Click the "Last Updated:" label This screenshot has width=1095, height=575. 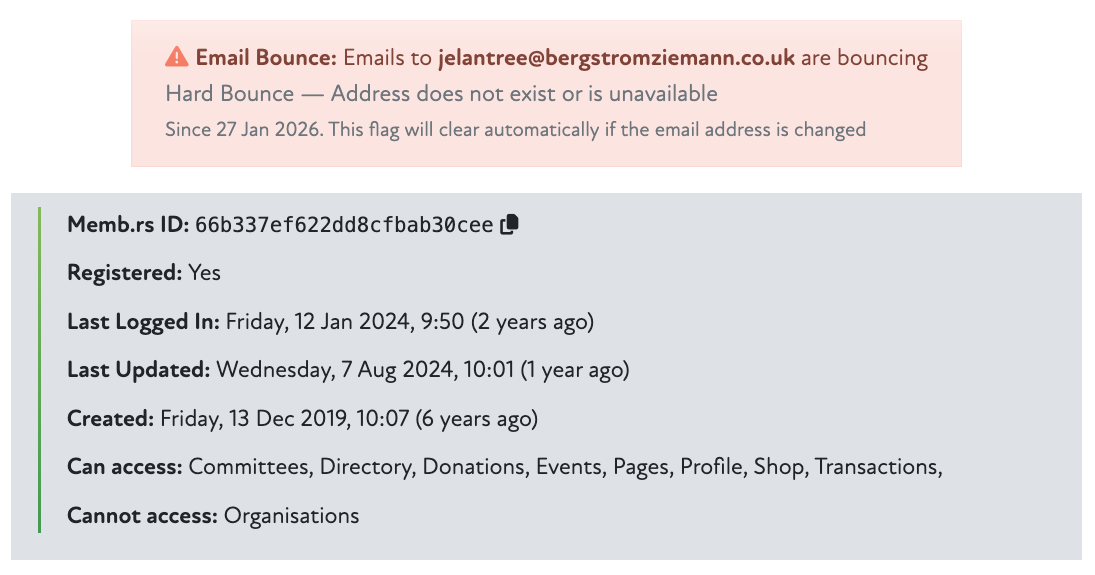(139, 370)
